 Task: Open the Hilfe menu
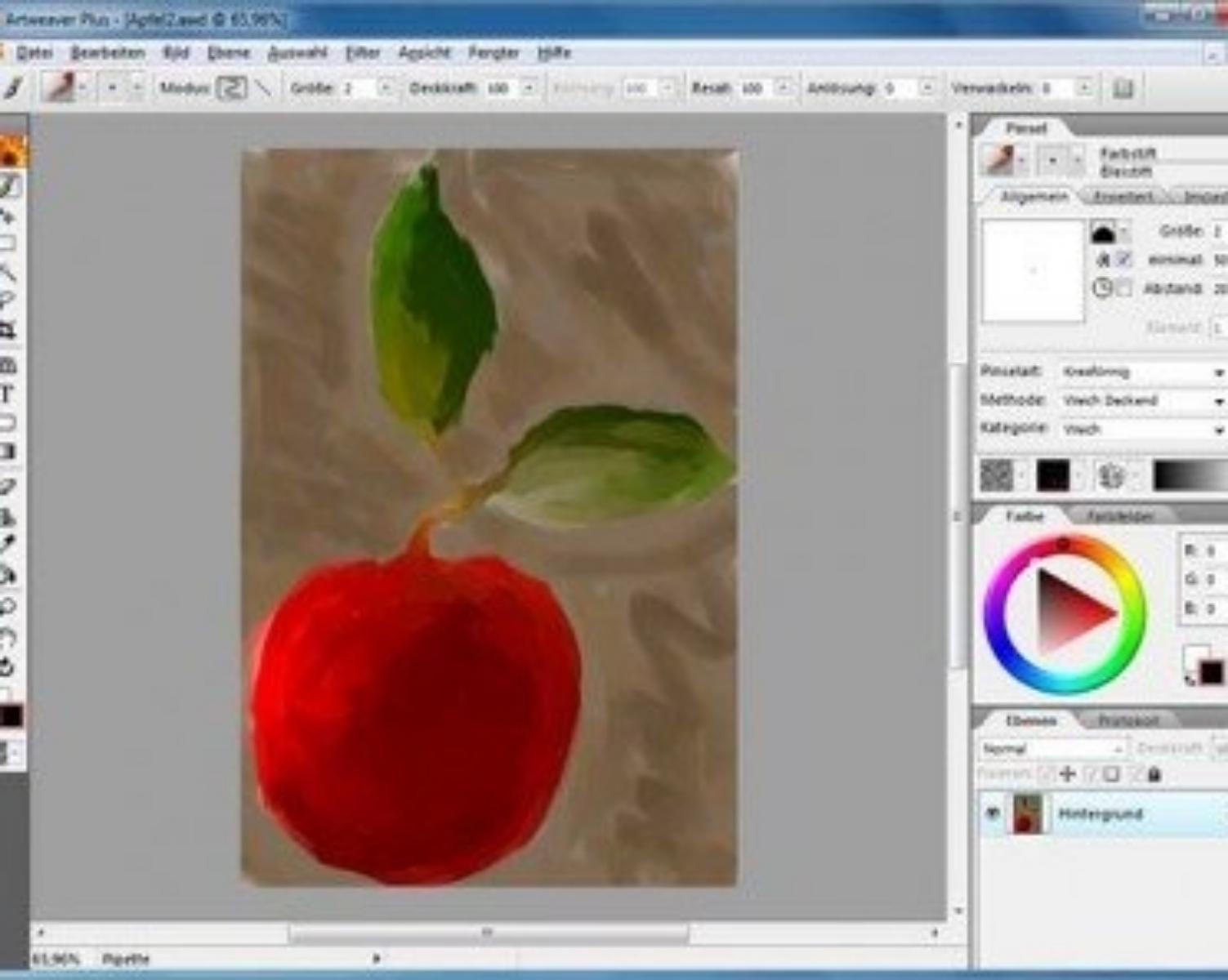pyautogui.click(x=554, y=53)
